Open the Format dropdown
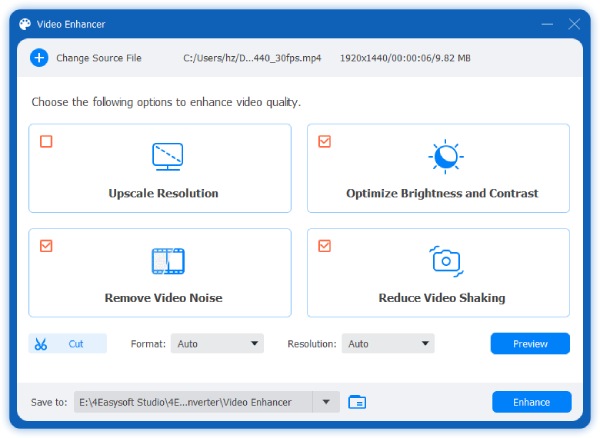 (x=217, y=344)
